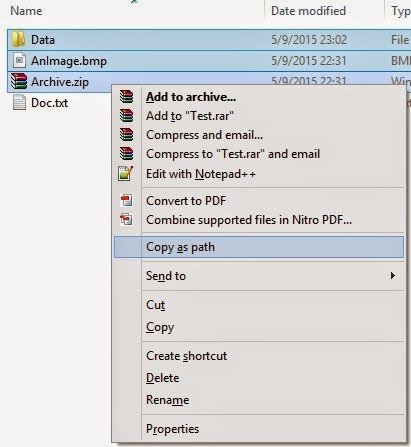Select the Archive.zip file name
This screenshot has width=411, height=447.
click(60, 82)
